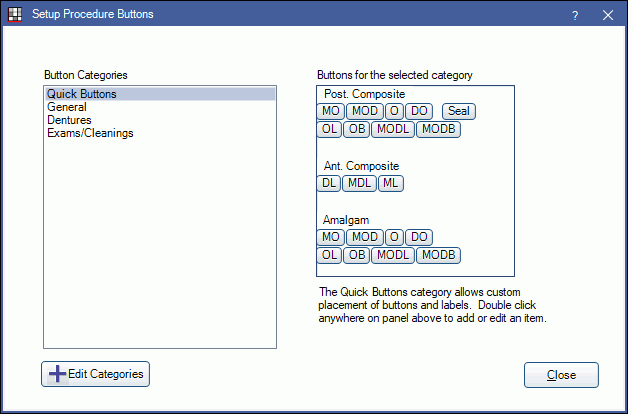Screen dimensions: 632x416
Task: Click the ML button under Ant. Composite
Action: 390,183
